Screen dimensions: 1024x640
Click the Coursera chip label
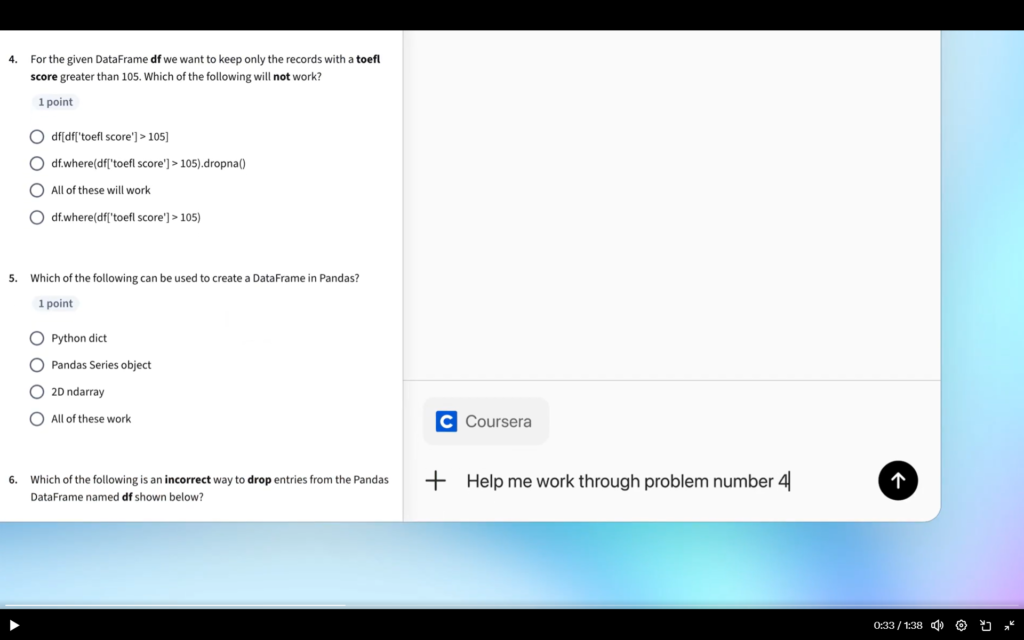[498, 421]
